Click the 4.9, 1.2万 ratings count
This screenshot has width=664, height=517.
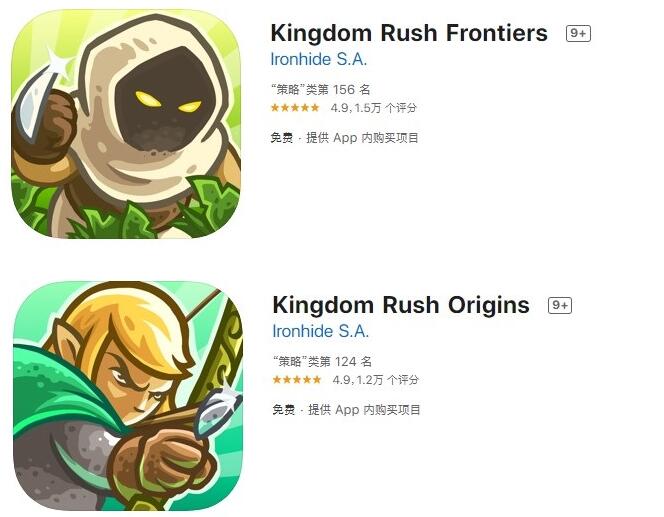[376, 380]
